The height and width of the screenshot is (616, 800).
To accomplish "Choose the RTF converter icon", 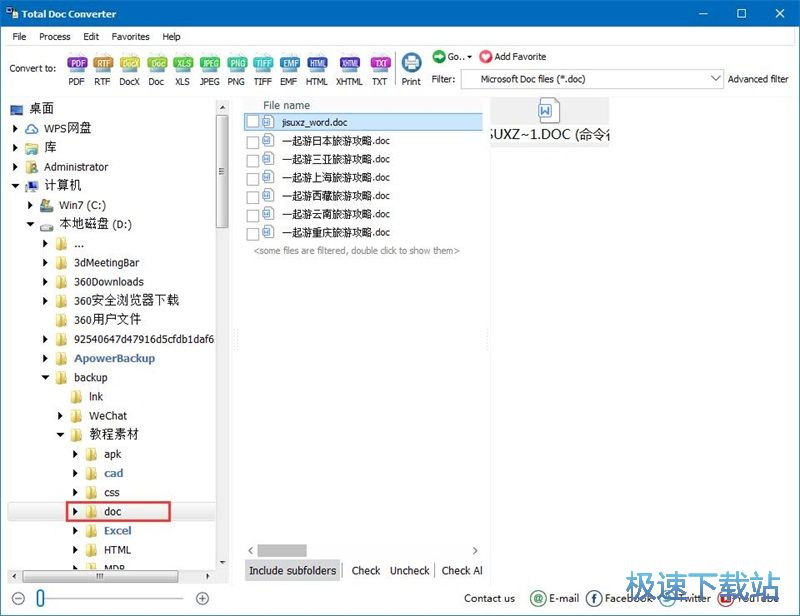I will coord(102,64).
